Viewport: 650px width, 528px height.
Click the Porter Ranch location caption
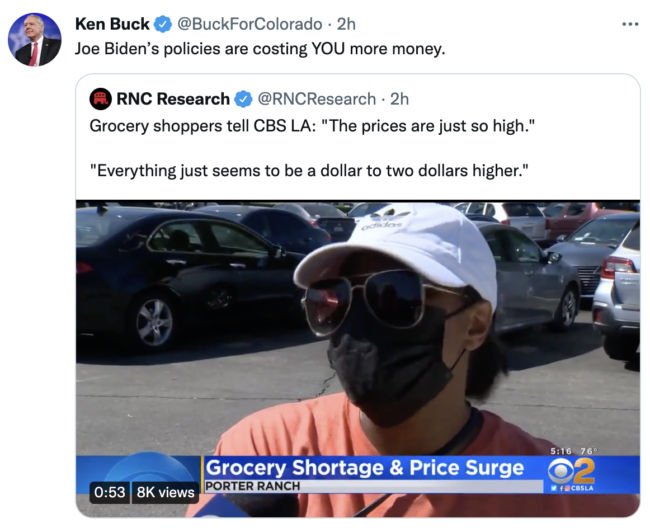(253, 486)
